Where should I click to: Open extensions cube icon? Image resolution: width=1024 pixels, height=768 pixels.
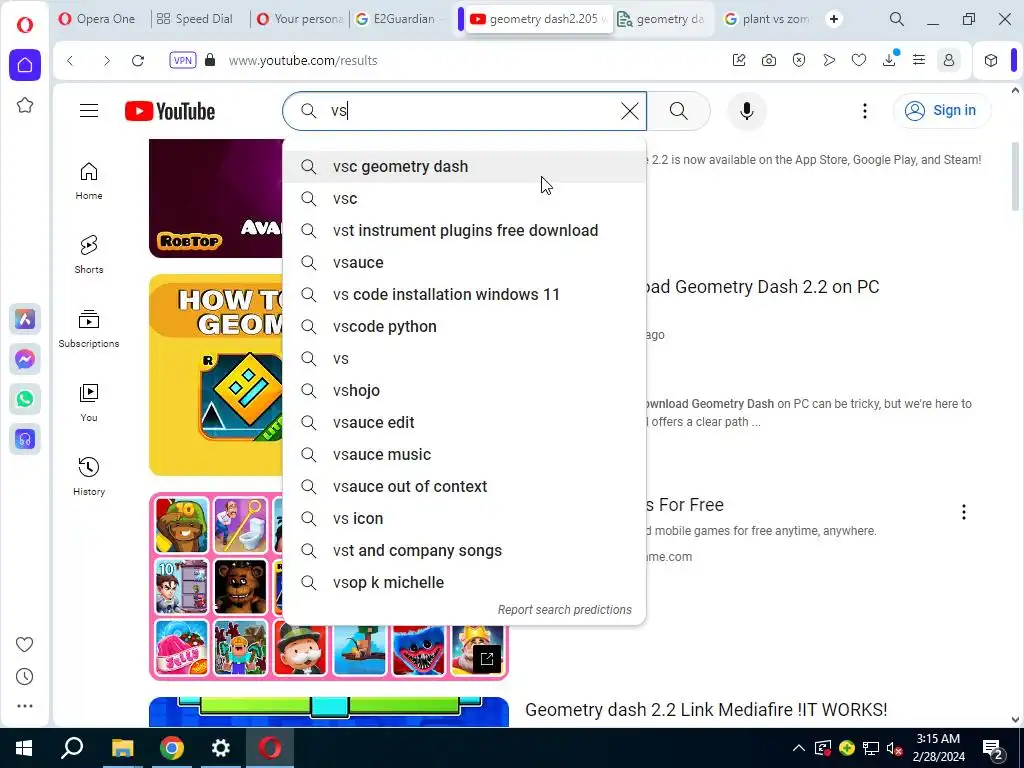click(991, 61)
